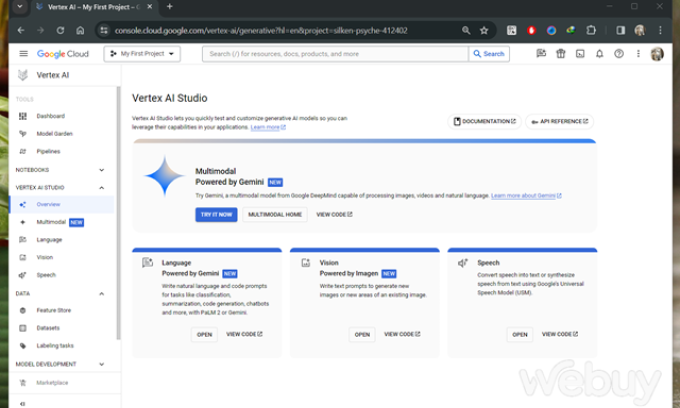Image resolution: width=680 pixels, height=408 pixels.
Task: Open the browser extensions puzzle icon
Action: point(591,30)
